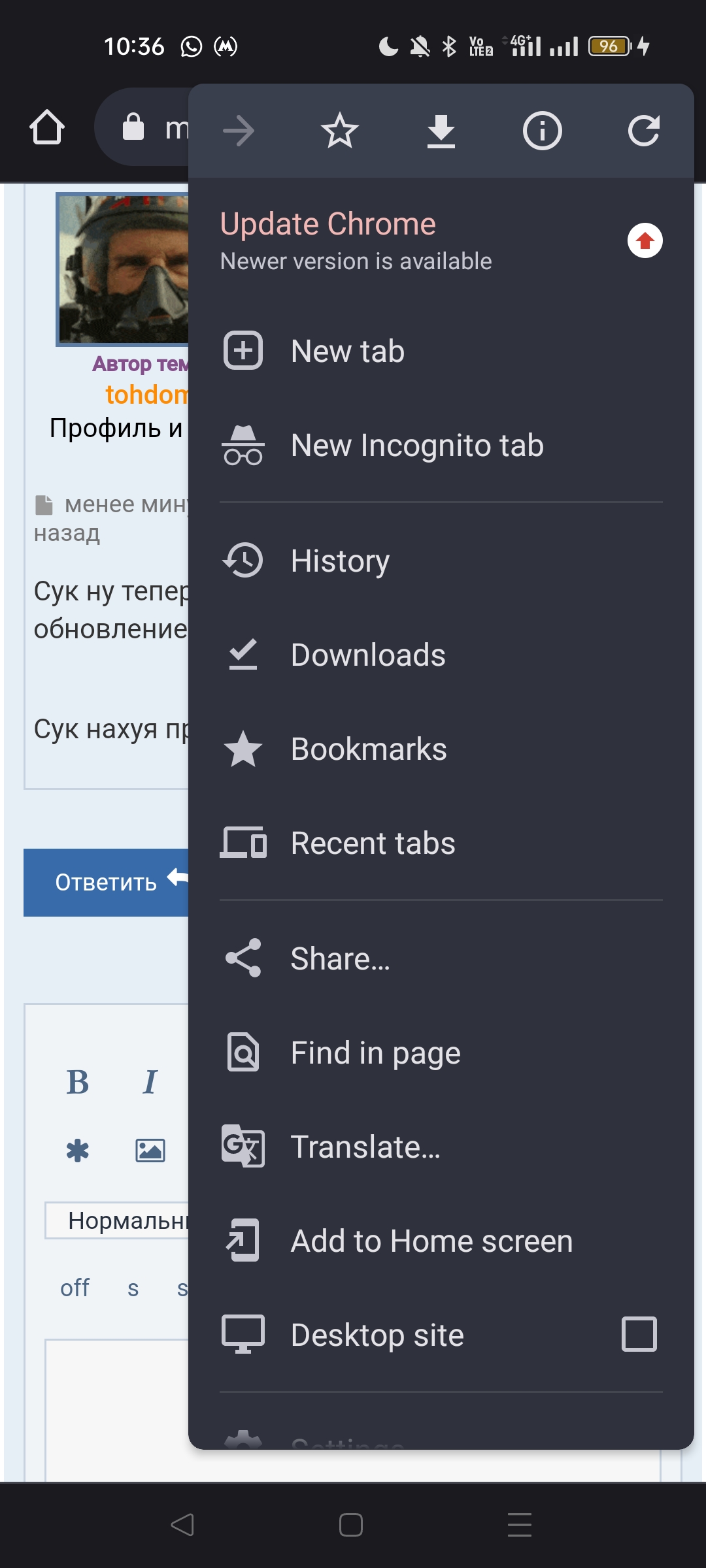Tap the red update arrow badge
Image resolution: width=706 pixels, height=1568 pixels.
(645, 240)
